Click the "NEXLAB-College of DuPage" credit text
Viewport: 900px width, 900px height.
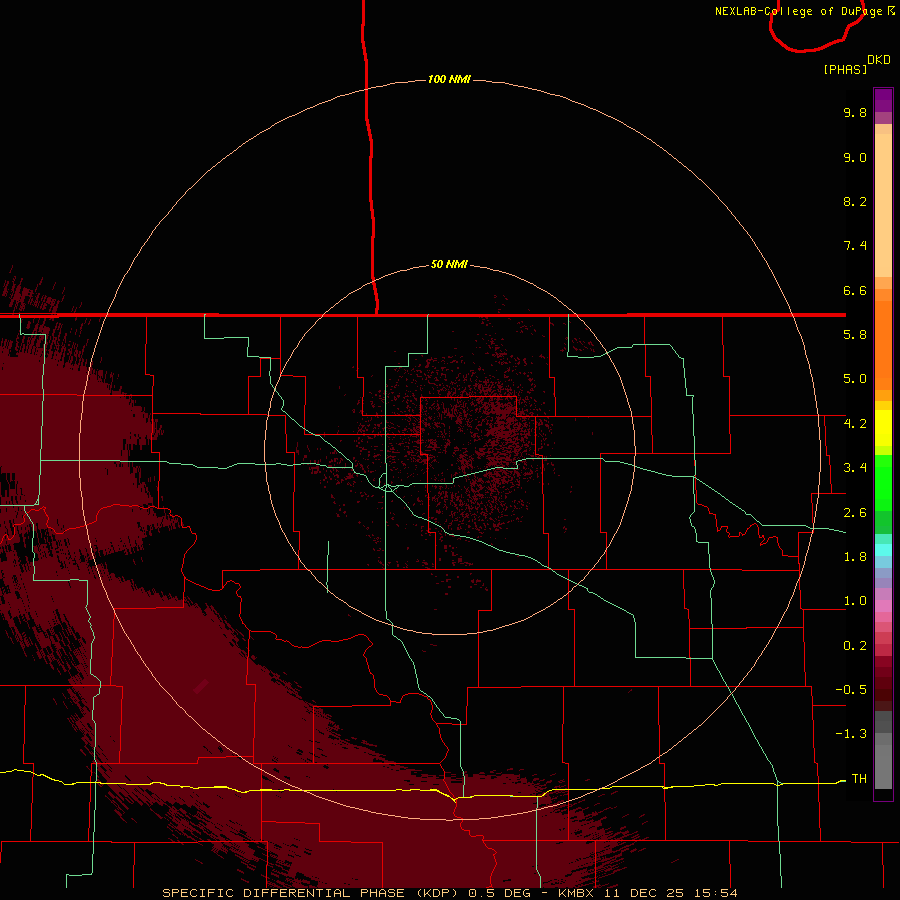pyautogui.click(x=801, y=11)
